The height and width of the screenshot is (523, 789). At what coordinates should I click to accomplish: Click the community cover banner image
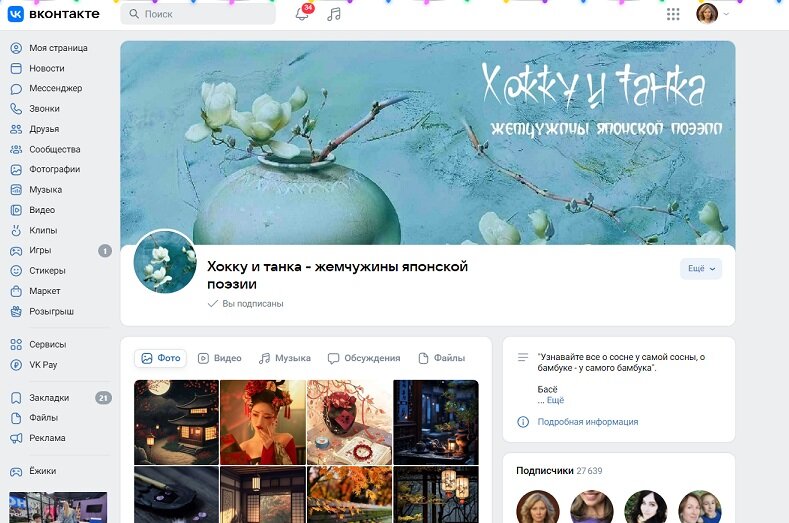tap(428, 142)
